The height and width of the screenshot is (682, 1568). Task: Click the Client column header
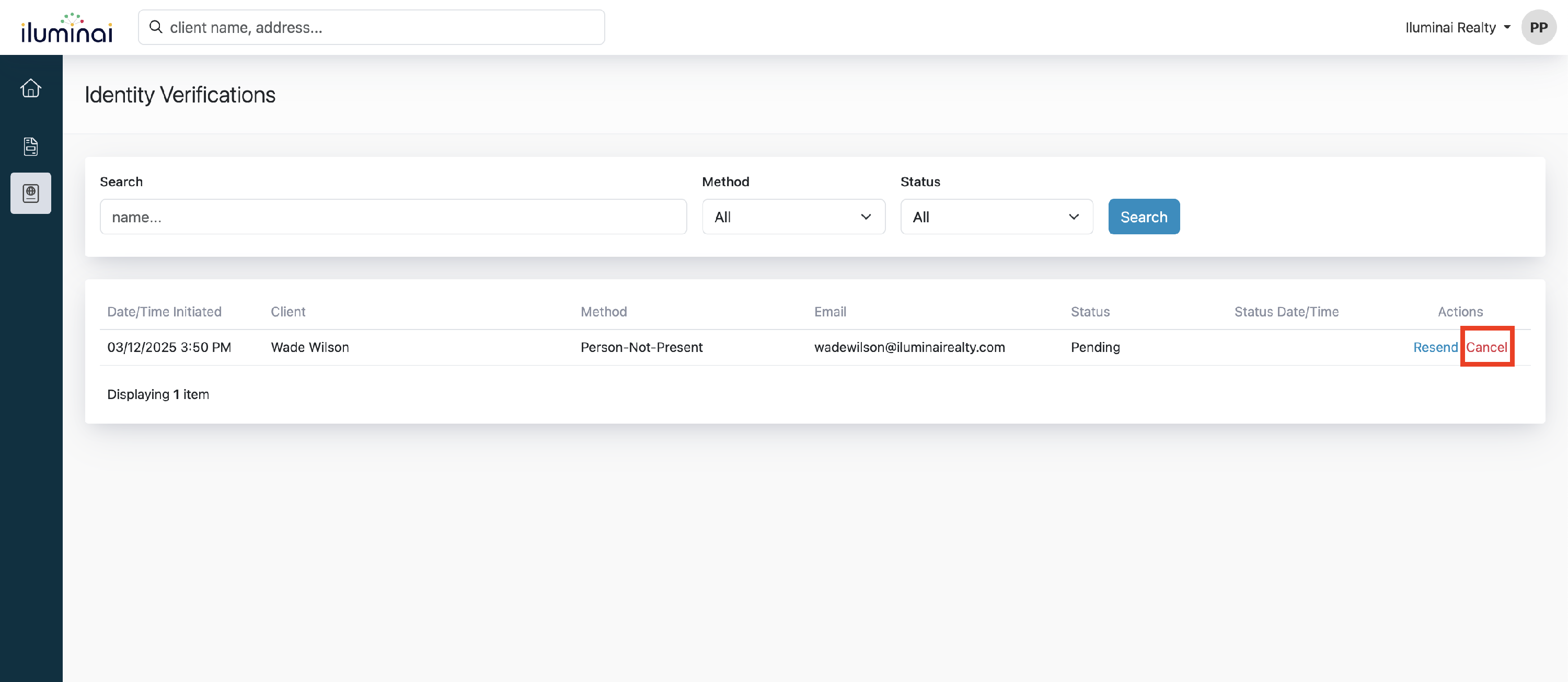(288, 312)
